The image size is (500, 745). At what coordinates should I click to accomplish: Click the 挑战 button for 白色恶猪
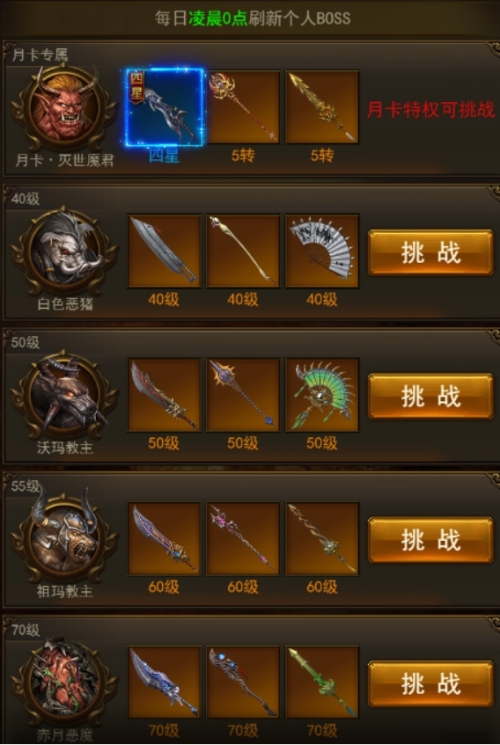point(430,252)
